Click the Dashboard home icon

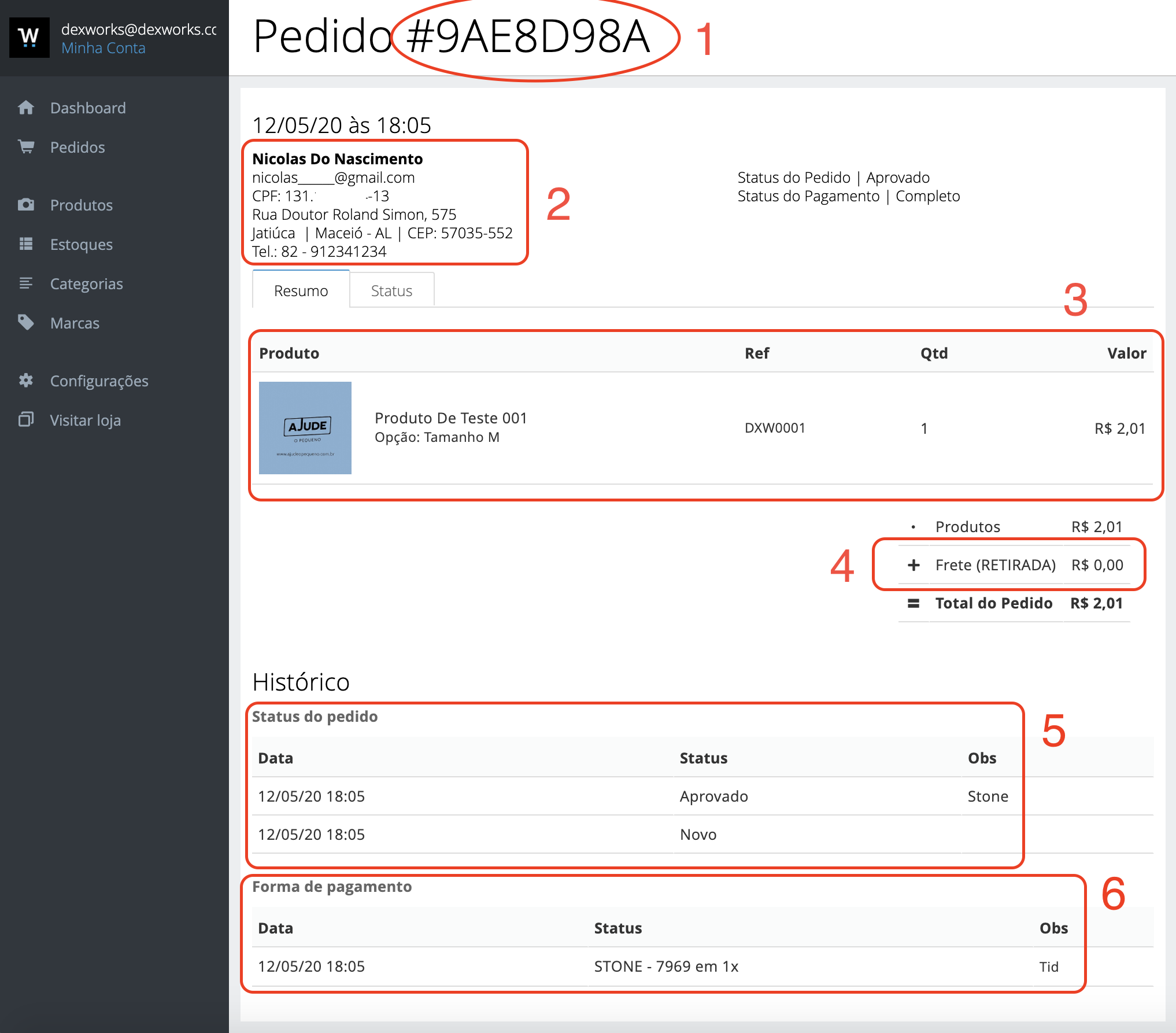(26, 108)
